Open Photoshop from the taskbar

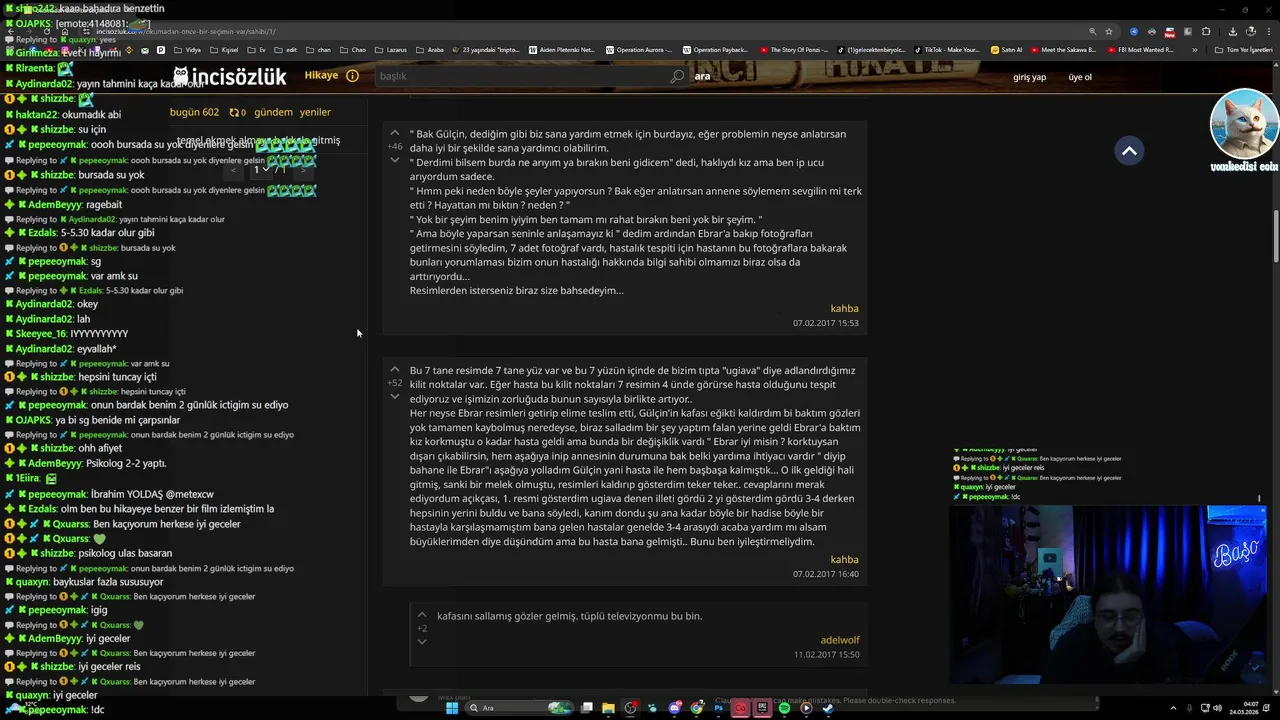coord(719,708)
